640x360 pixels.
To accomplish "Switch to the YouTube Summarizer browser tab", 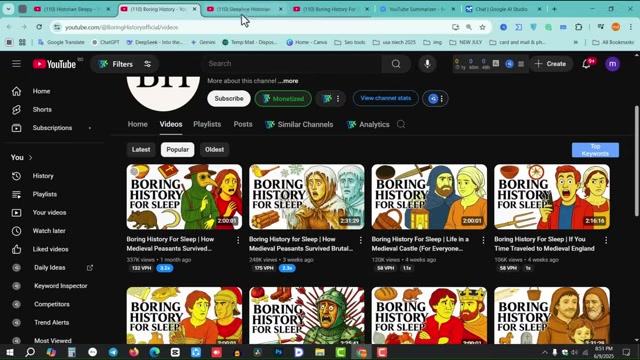I will pos(417,9).
